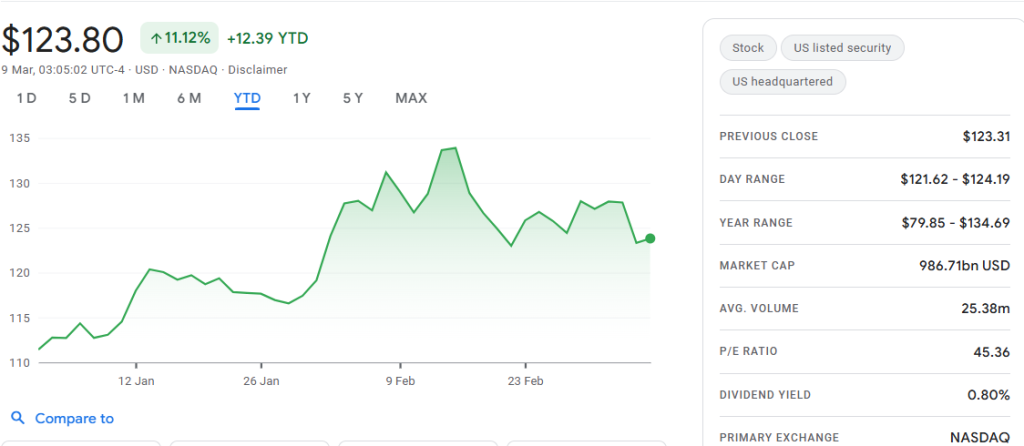This screenshot has height=446, width=1024.
Task: Click the 26 Jan axis date label
Action: (x=261, y=381)
